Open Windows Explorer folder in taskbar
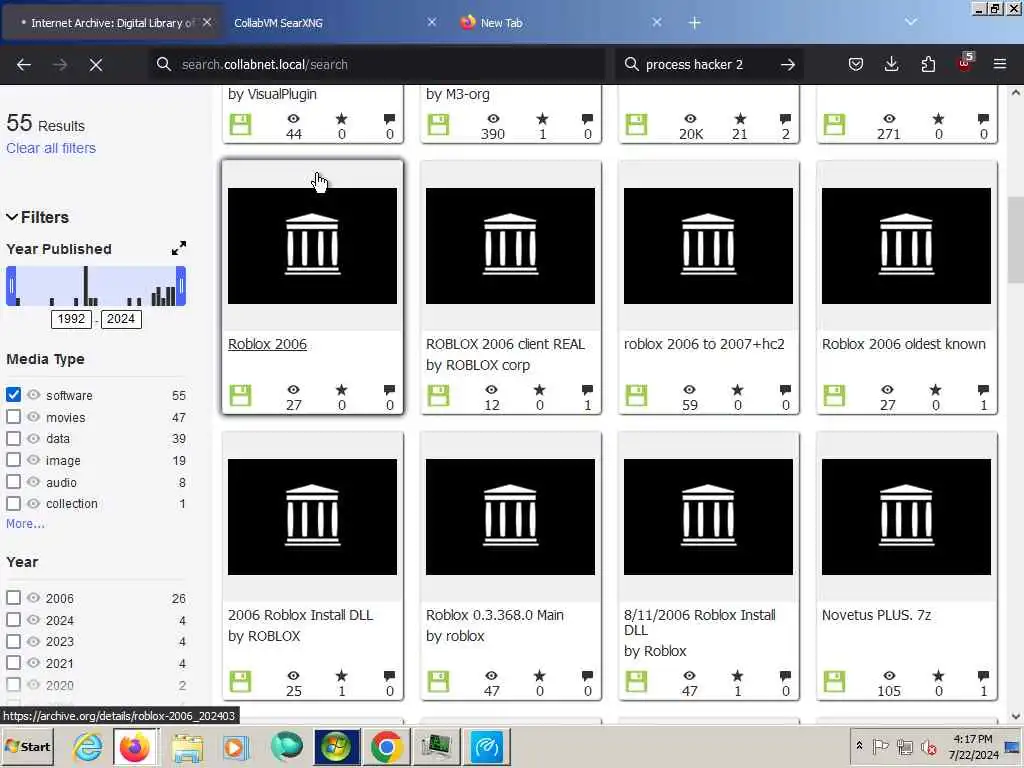The width and height of the screenshot is (1024, 768). click(187, 746)
